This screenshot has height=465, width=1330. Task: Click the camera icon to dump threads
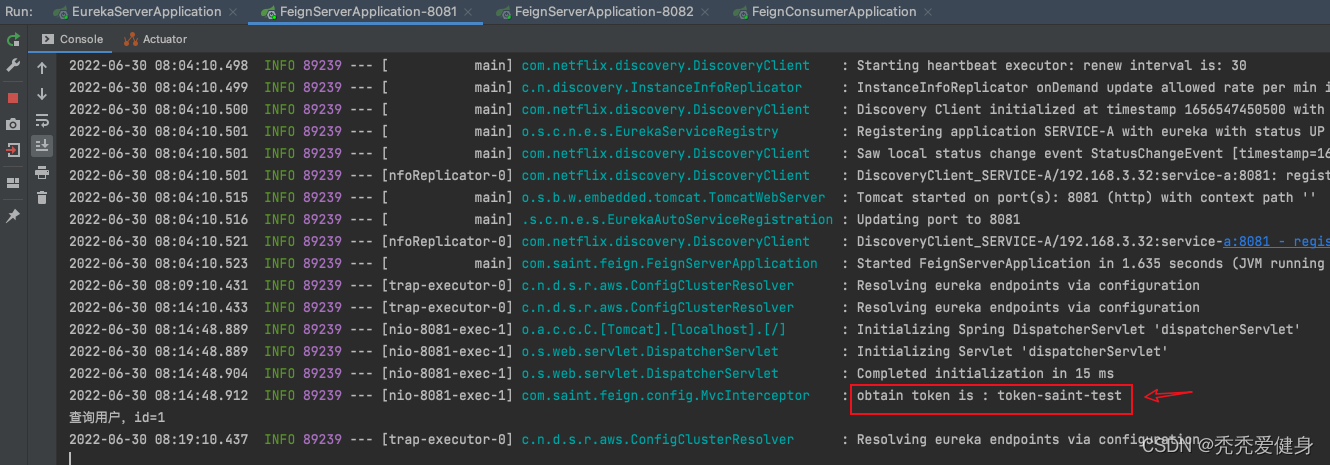[x=13, y=124]
